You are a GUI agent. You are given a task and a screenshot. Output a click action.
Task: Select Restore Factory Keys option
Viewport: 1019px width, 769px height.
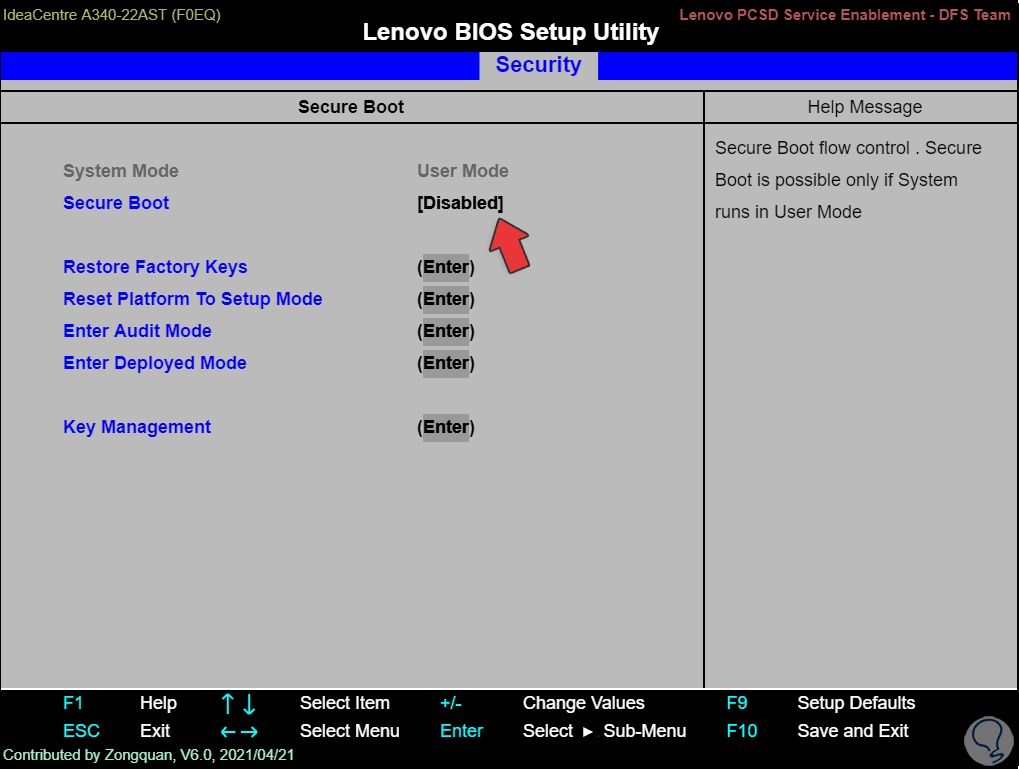tap(155, 267)
